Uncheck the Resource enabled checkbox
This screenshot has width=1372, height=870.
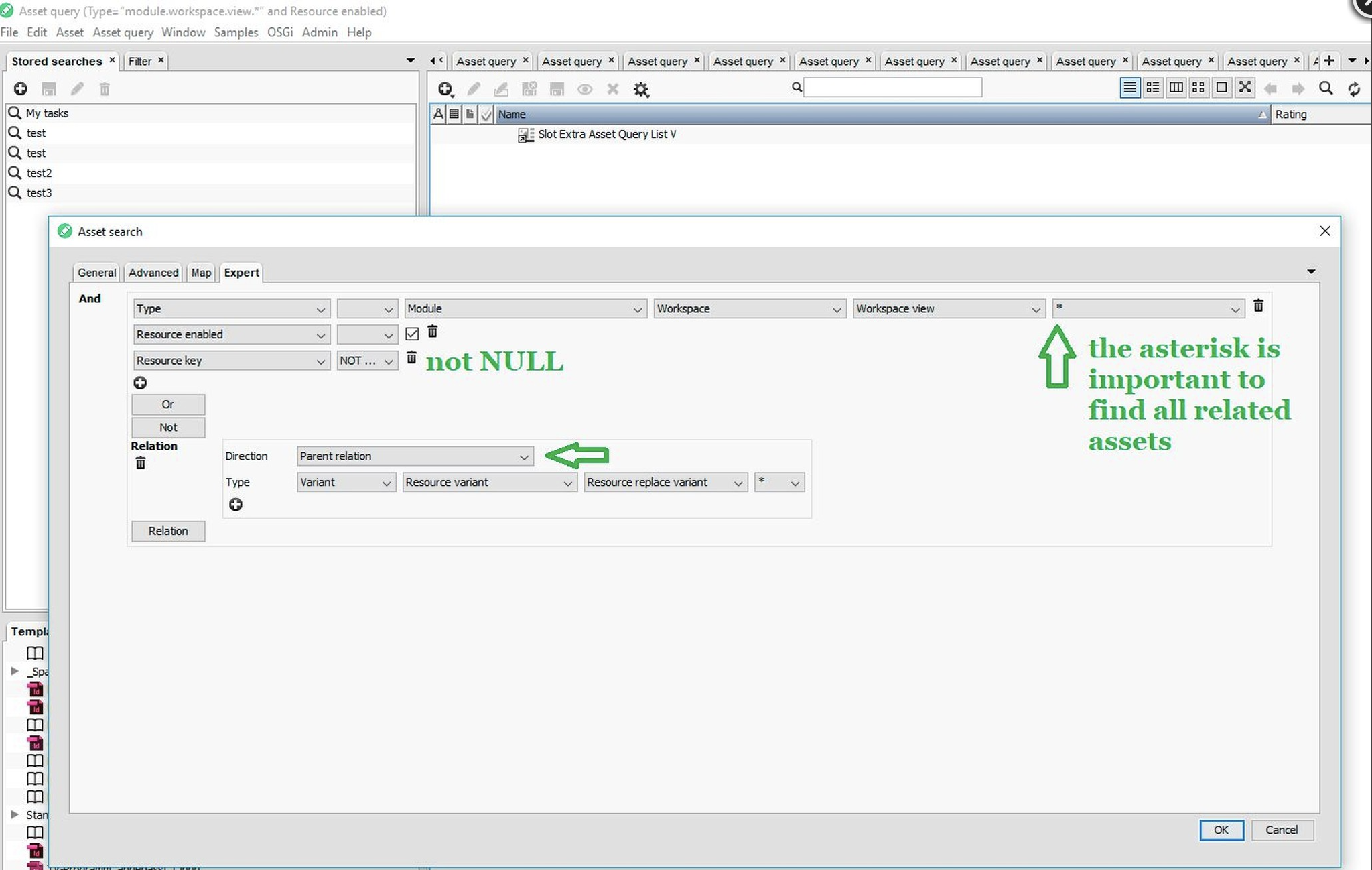pos(412,334)
